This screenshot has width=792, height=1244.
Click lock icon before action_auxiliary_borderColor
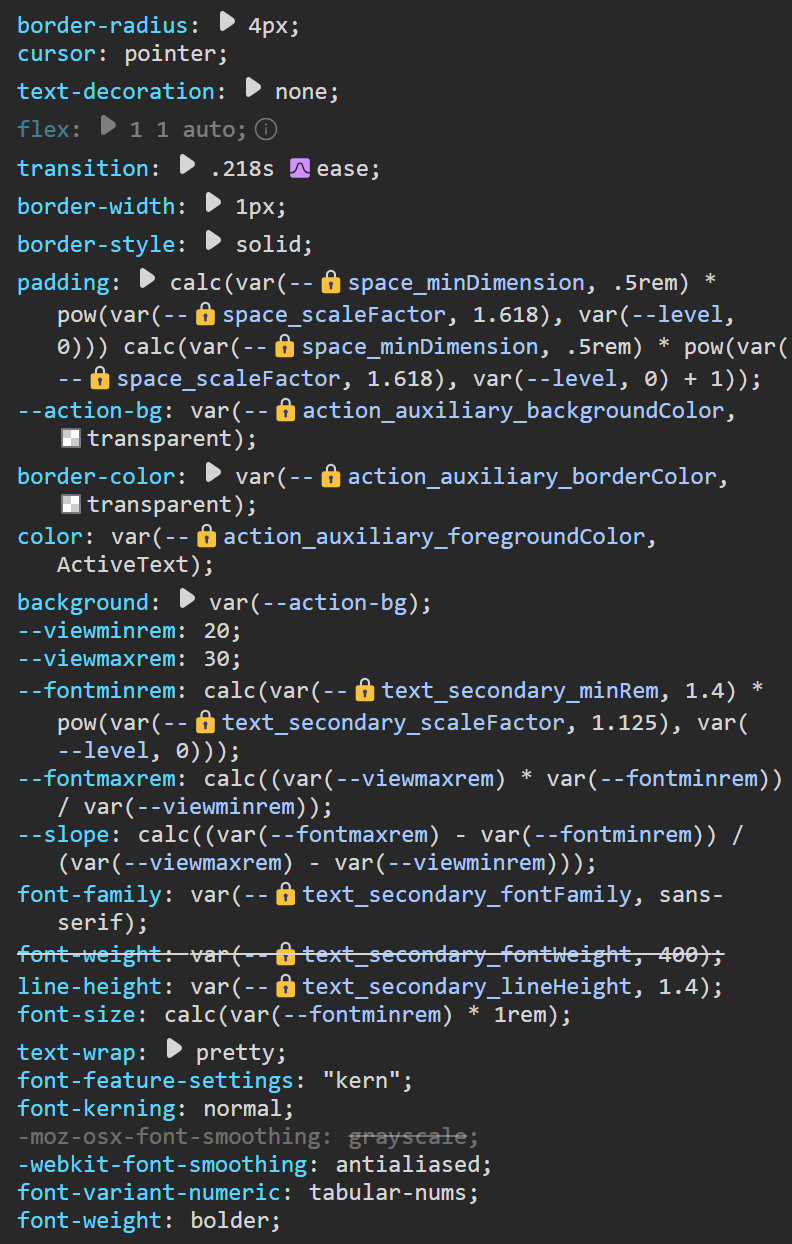click(x=331, y=477)
